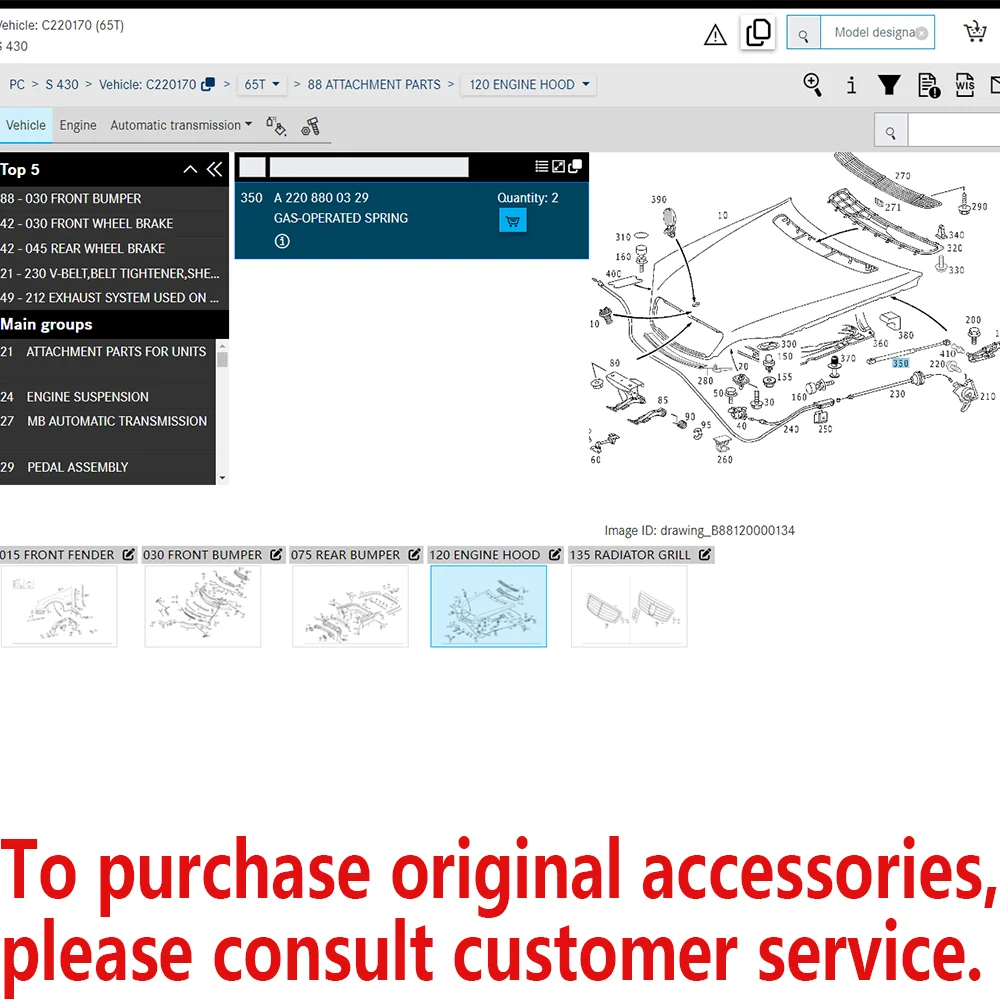Click part number A 220 880 03 29
This screenshot has width=1000, height=1000.
click(321, 198)
